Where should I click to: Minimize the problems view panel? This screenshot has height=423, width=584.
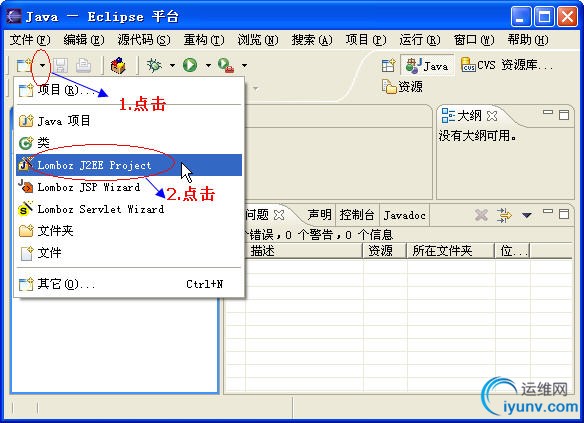click(x=548, y=211)
